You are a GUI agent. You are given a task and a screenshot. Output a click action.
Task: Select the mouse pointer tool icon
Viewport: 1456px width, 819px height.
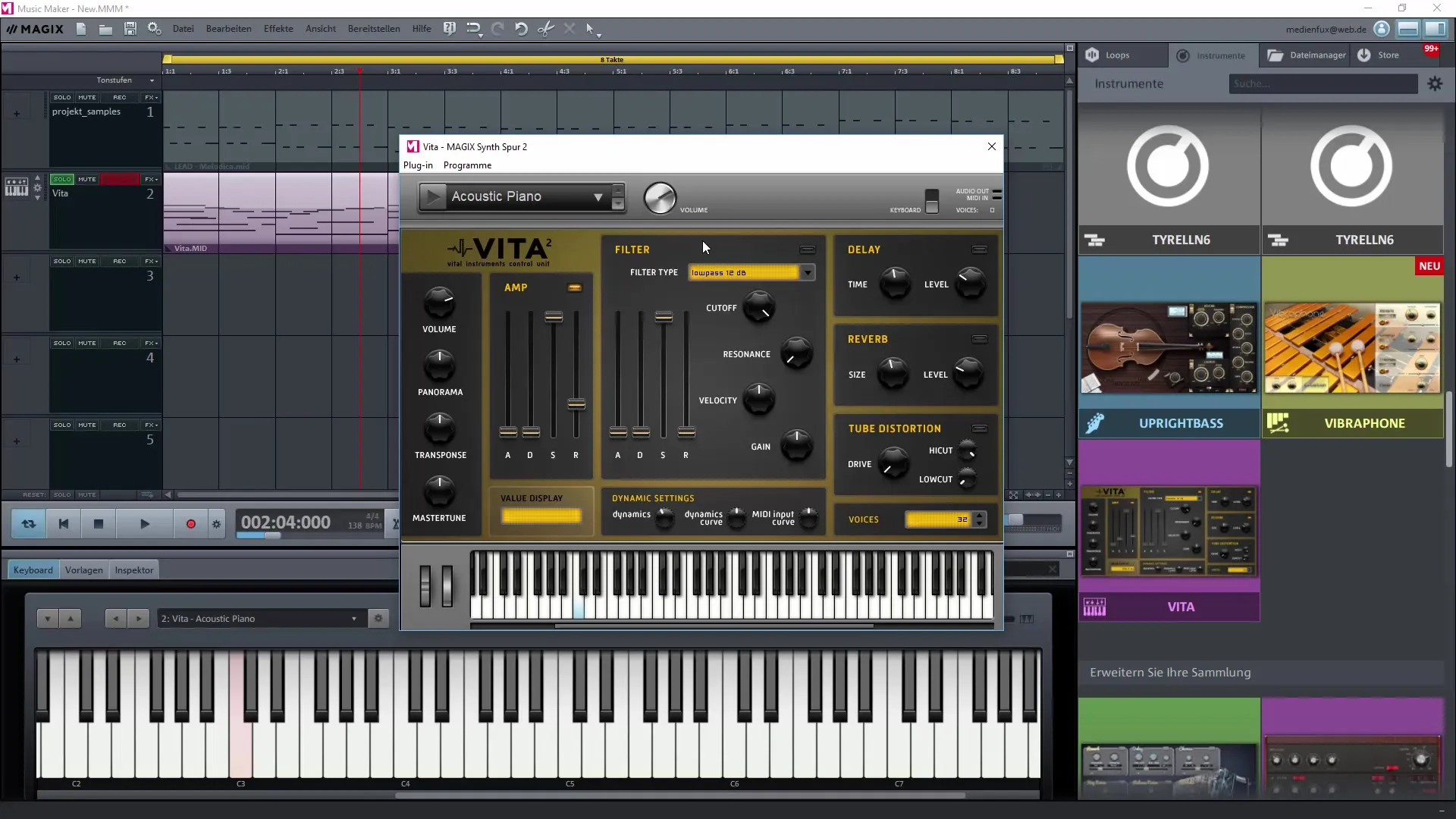point(590,29)
